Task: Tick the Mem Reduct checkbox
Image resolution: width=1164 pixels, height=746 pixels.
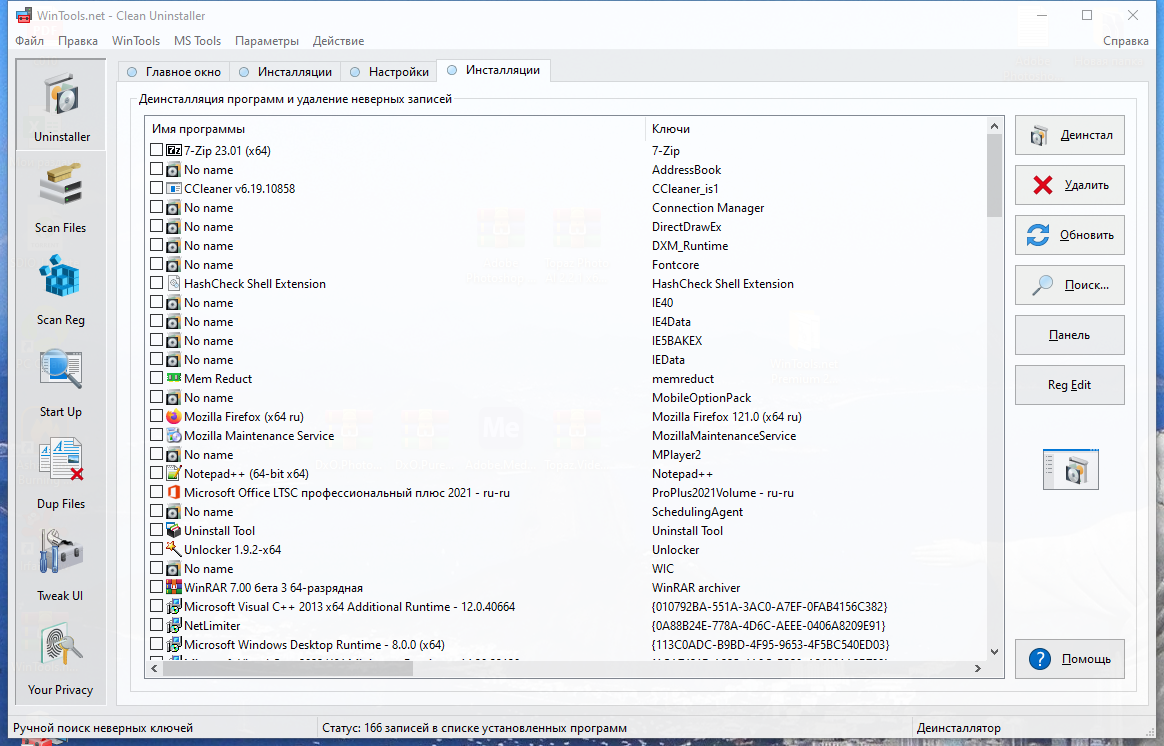Action: [x=156, y=379]
